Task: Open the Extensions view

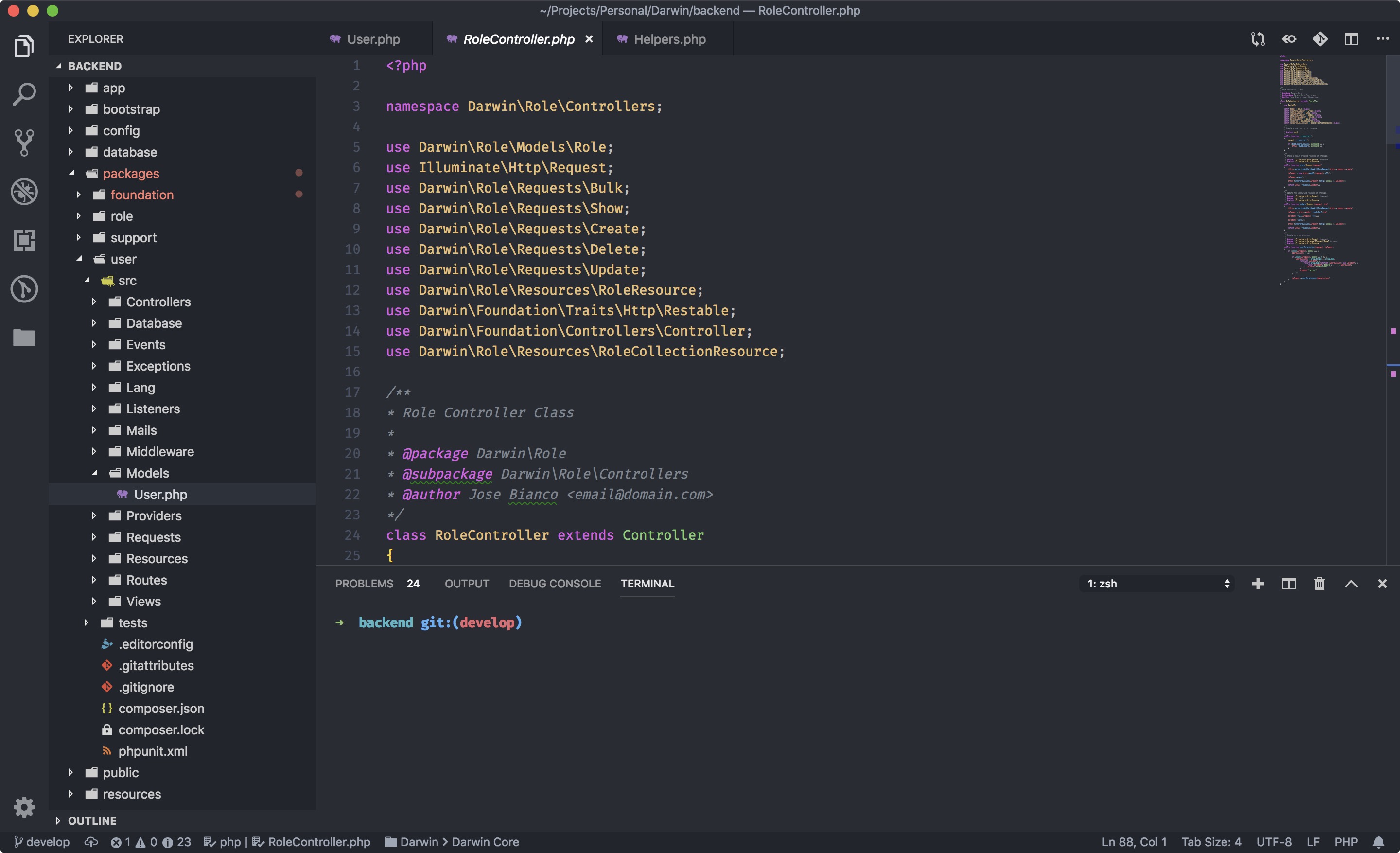Action: [24, 240]
